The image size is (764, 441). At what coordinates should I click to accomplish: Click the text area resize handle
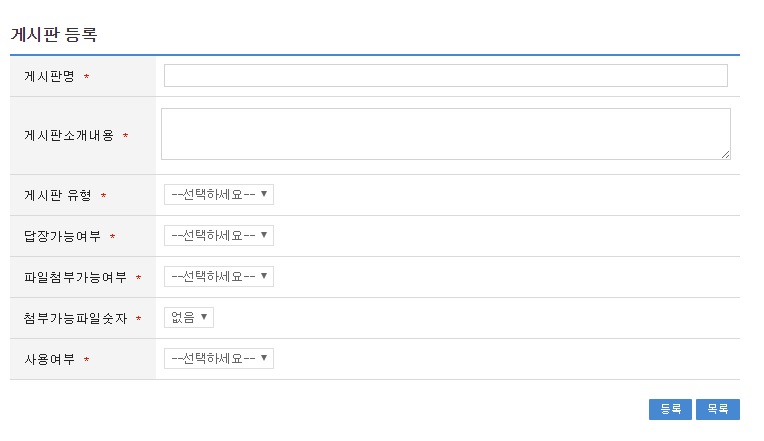(x=725, y=154)
